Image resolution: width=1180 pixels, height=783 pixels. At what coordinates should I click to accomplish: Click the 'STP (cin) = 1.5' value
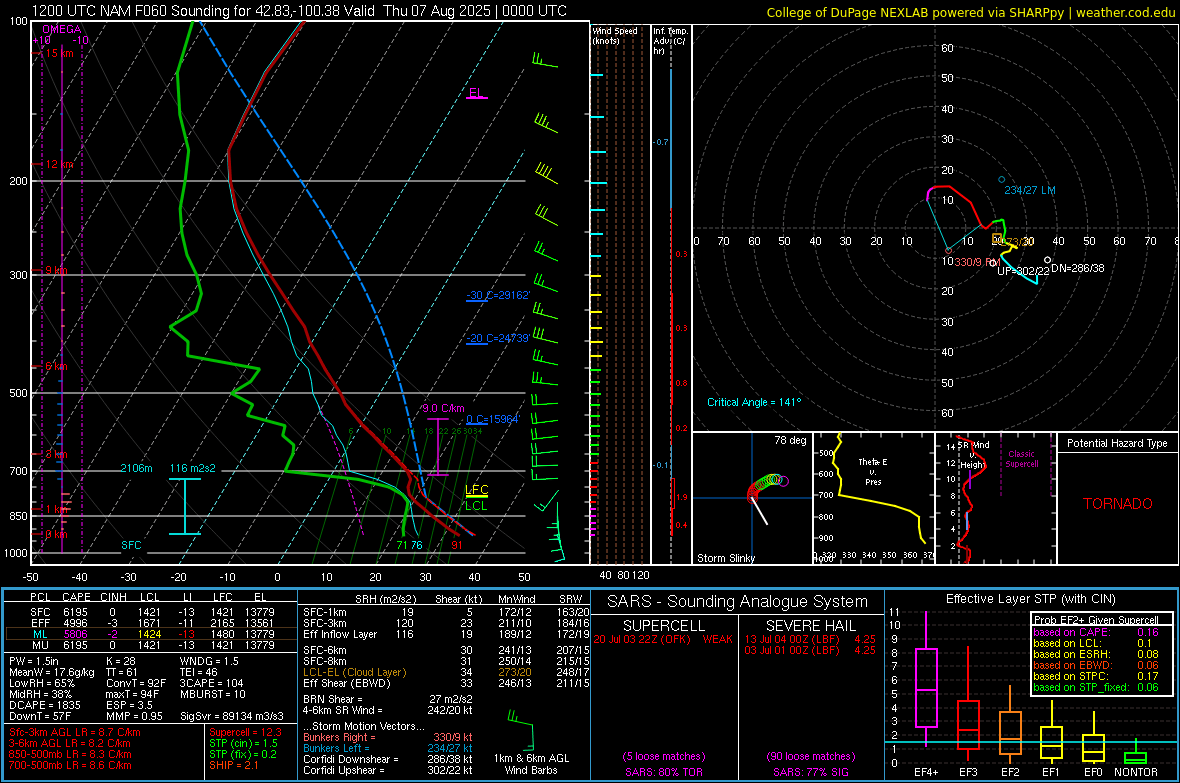point(243,743)
